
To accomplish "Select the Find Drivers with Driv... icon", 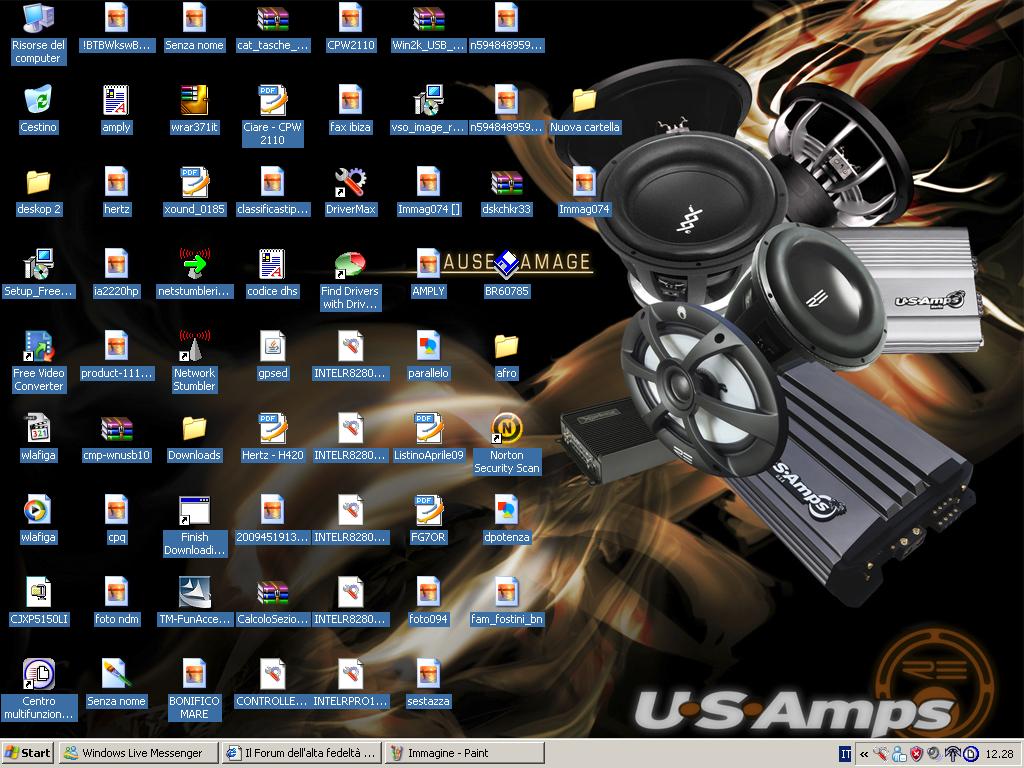I will point(350,280).
